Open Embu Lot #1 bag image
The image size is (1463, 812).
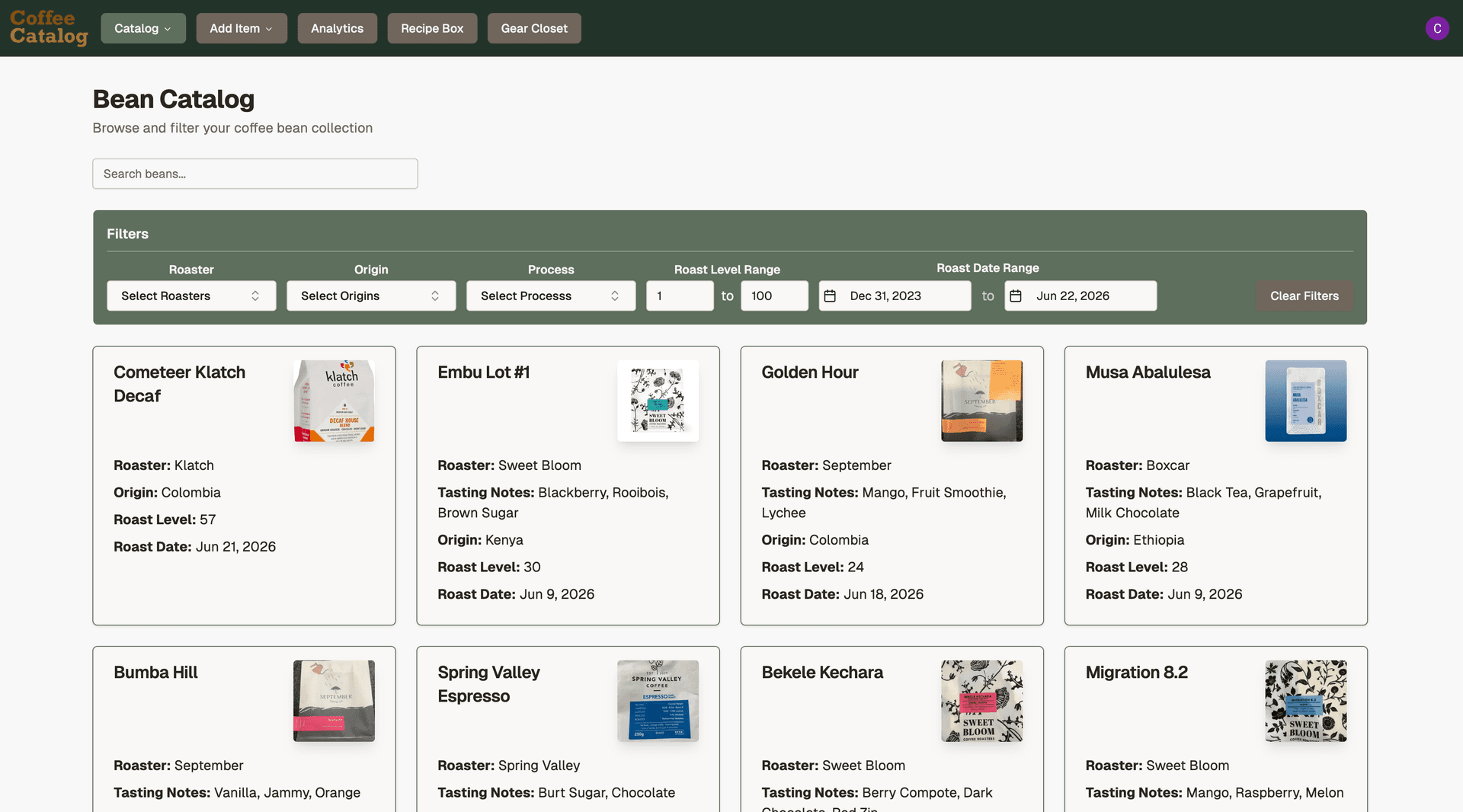pos(658,401)
